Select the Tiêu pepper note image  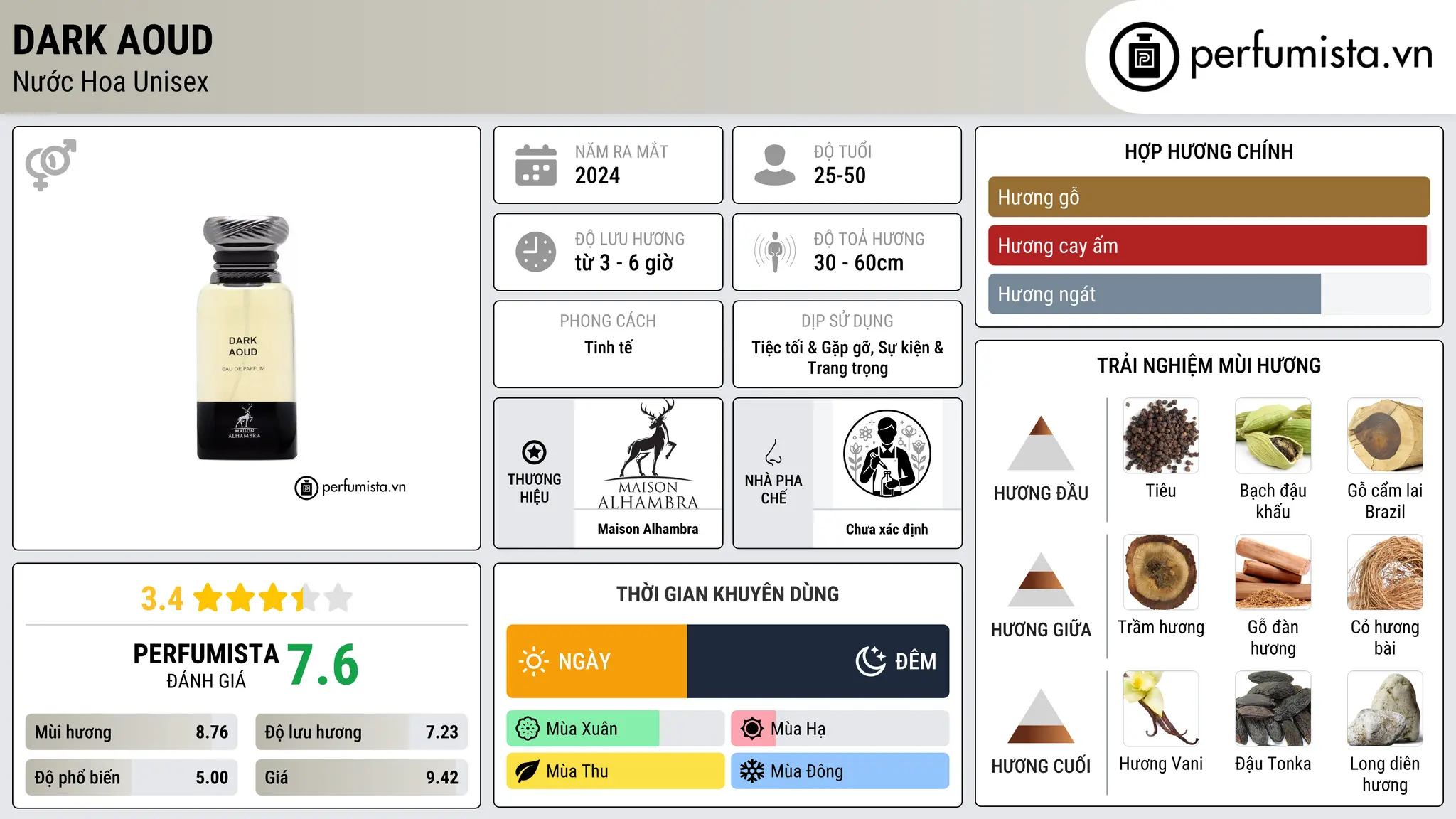pyautogui.click(x=1161, y=436)
